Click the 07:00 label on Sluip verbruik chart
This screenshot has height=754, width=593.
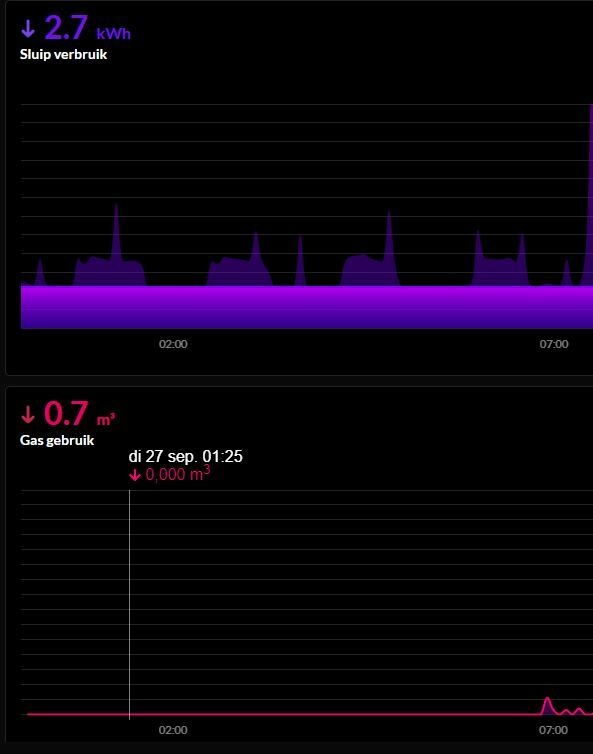[x=554, y=344]
